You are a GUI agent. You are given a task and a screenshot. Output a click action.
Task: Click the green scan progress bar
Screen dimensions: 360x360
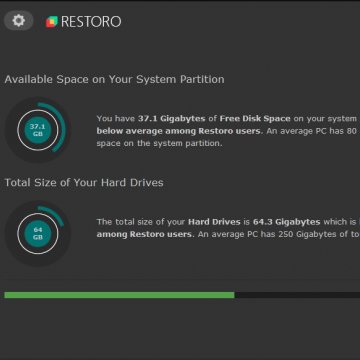coord(119,295)
